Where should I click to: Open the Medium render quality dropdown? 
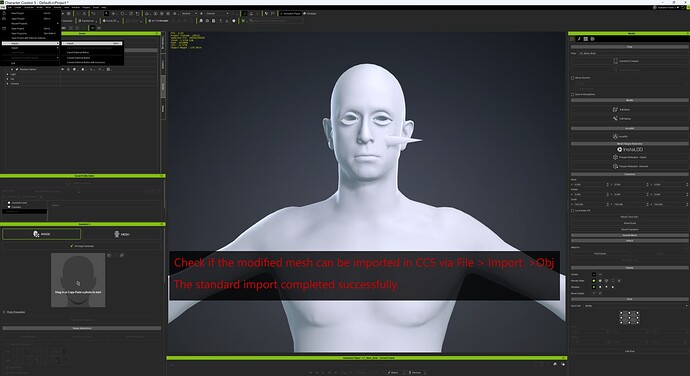(x=189, y=14)
